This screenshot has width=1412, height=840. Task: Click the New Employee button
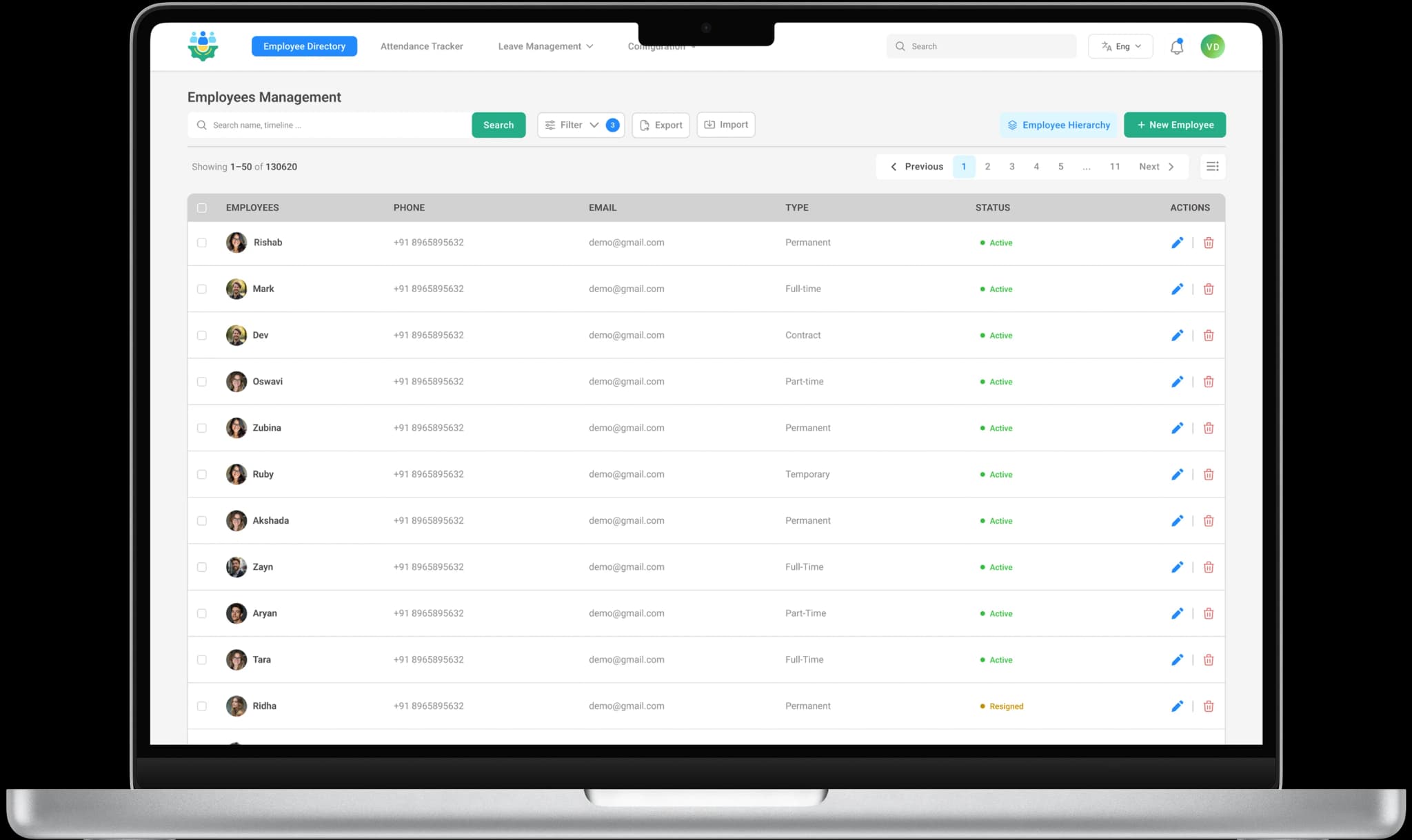[1174, 125]
